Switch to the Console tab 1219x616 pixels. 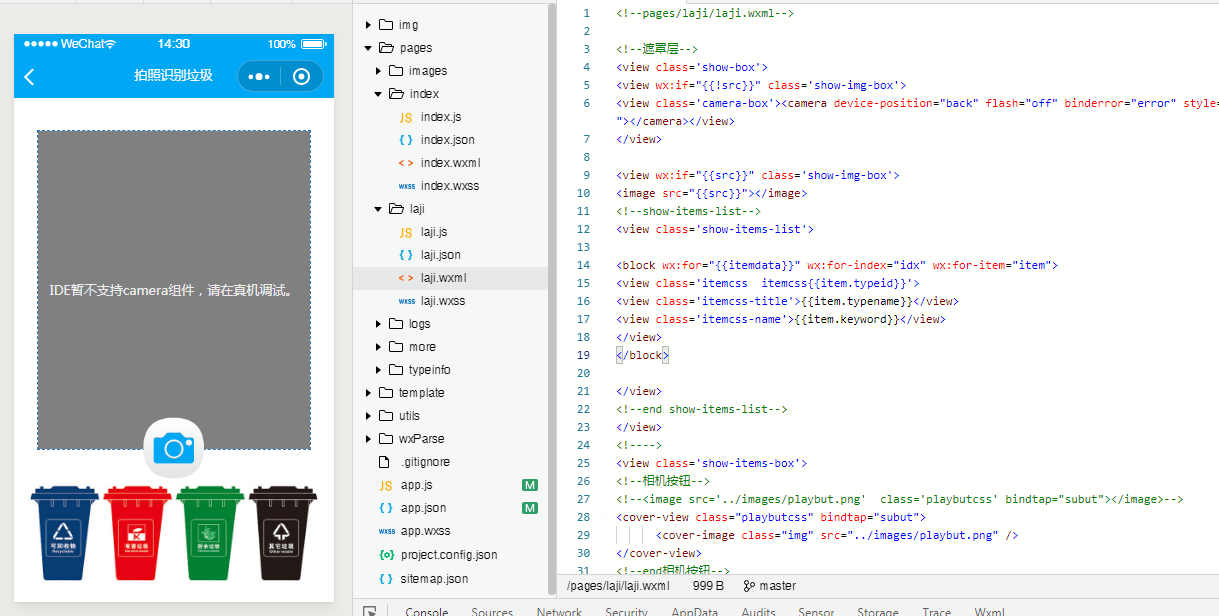pos(427,611)
